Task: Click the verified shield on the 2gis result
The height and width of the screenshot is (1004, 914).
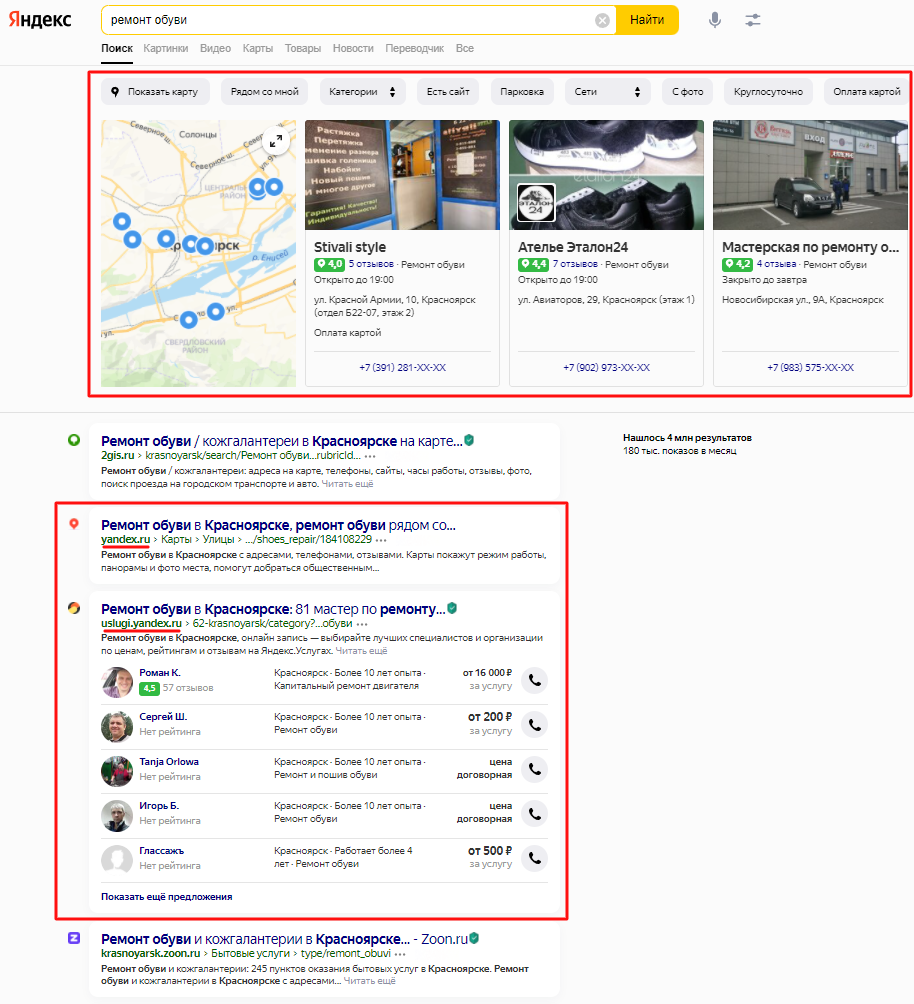Action: pos(469,440)
